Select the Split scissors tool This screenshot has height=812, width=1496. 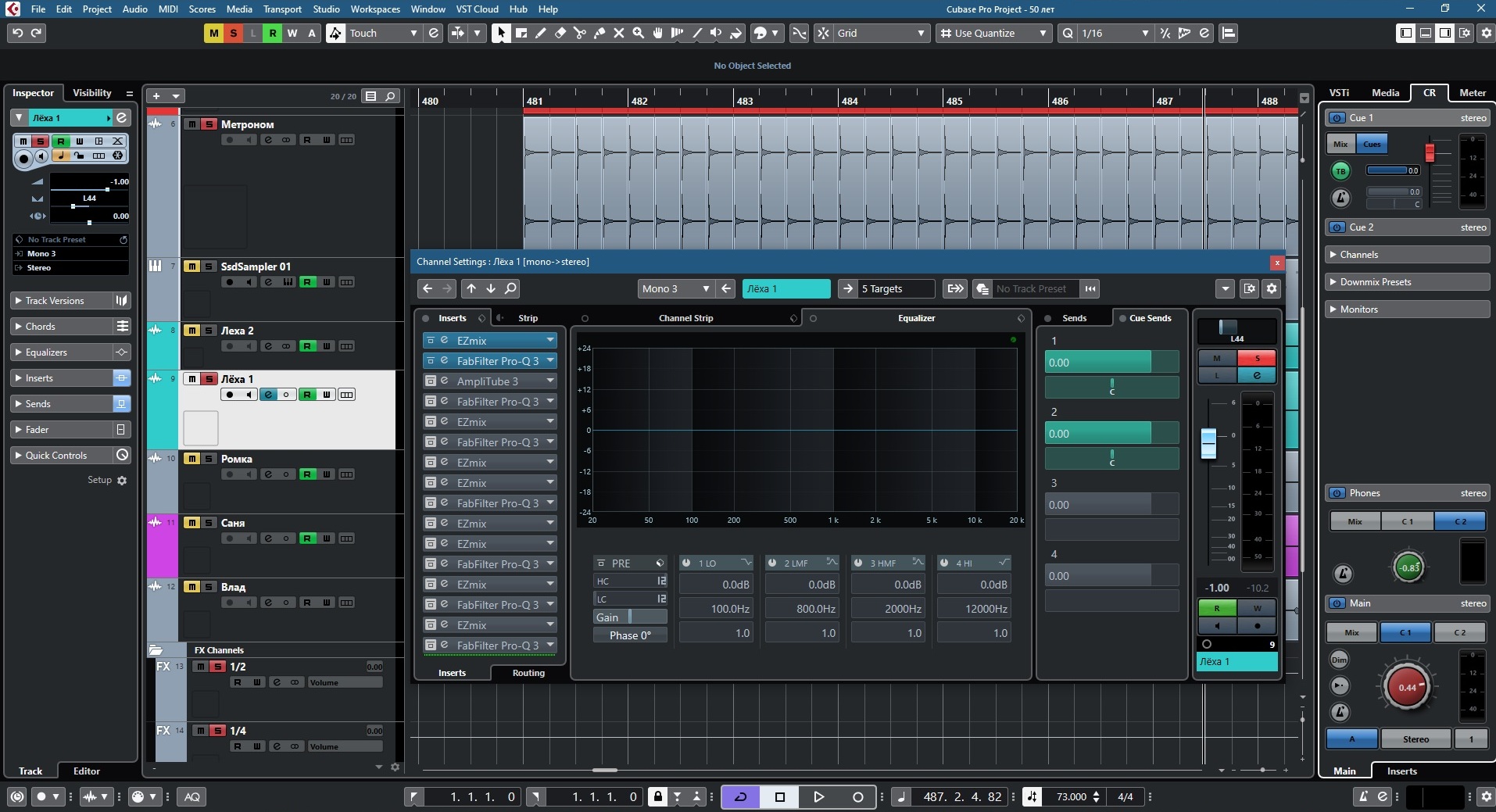pos(579,33)
